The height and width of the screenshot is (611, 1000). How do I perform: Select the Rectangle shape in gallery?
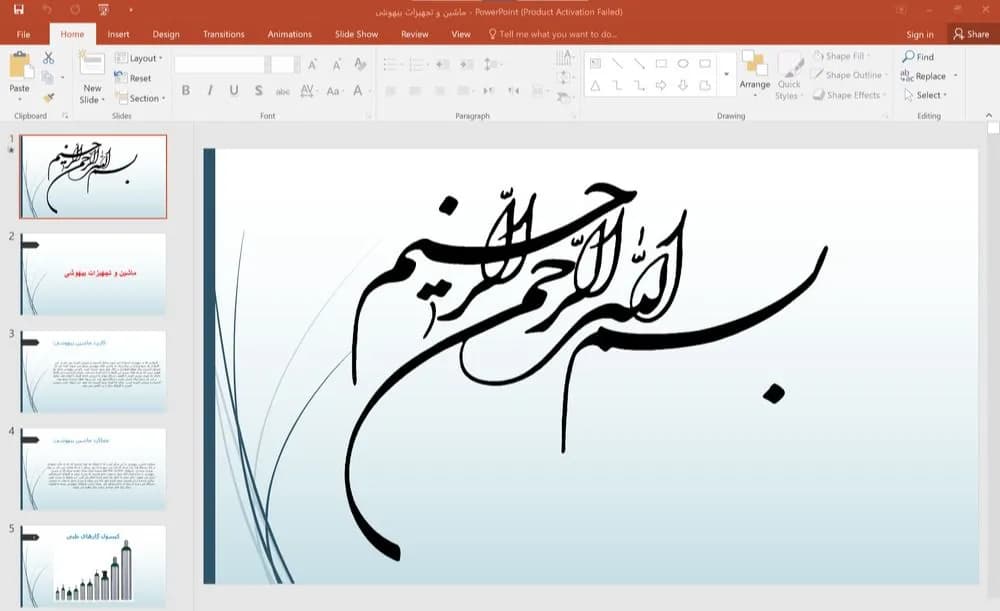point(661,63)
